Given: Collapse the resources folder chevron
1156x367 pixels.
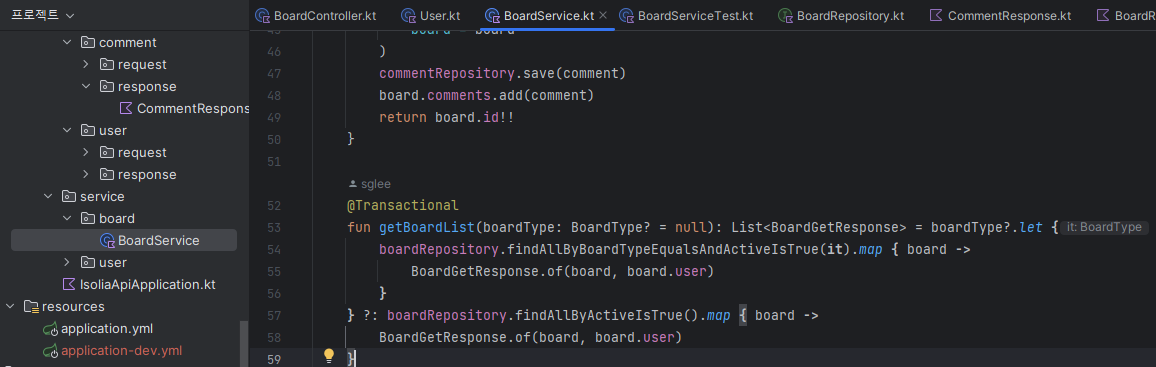Looking at the screenshot, I should pyautogui.click(x=10, y=307).
